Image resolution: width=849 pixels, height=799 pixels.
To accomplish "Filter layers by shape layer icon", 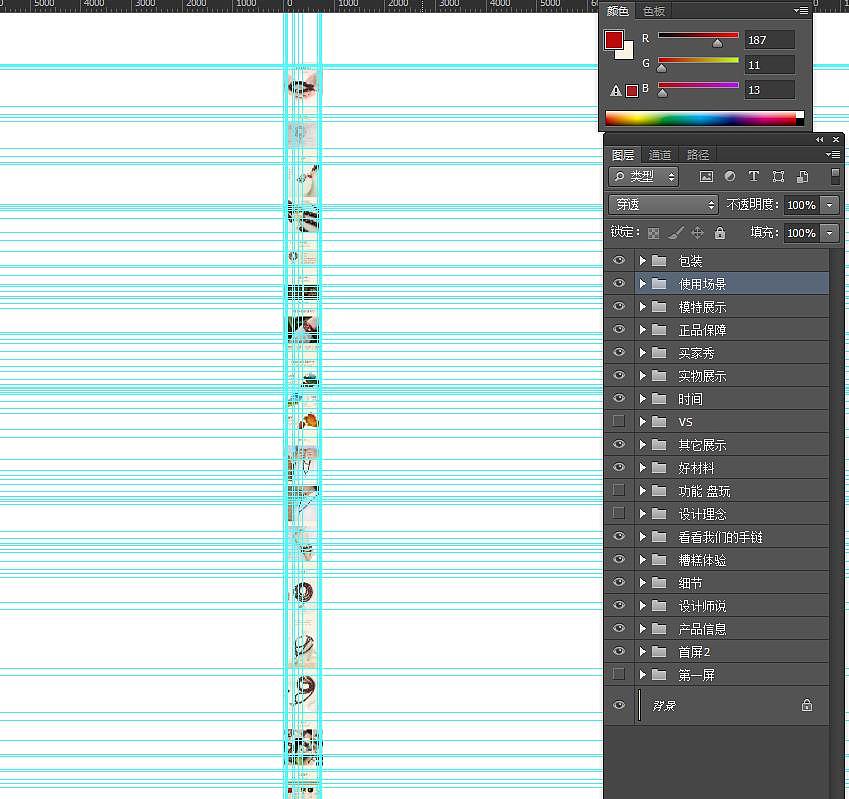I will [778, 176].
